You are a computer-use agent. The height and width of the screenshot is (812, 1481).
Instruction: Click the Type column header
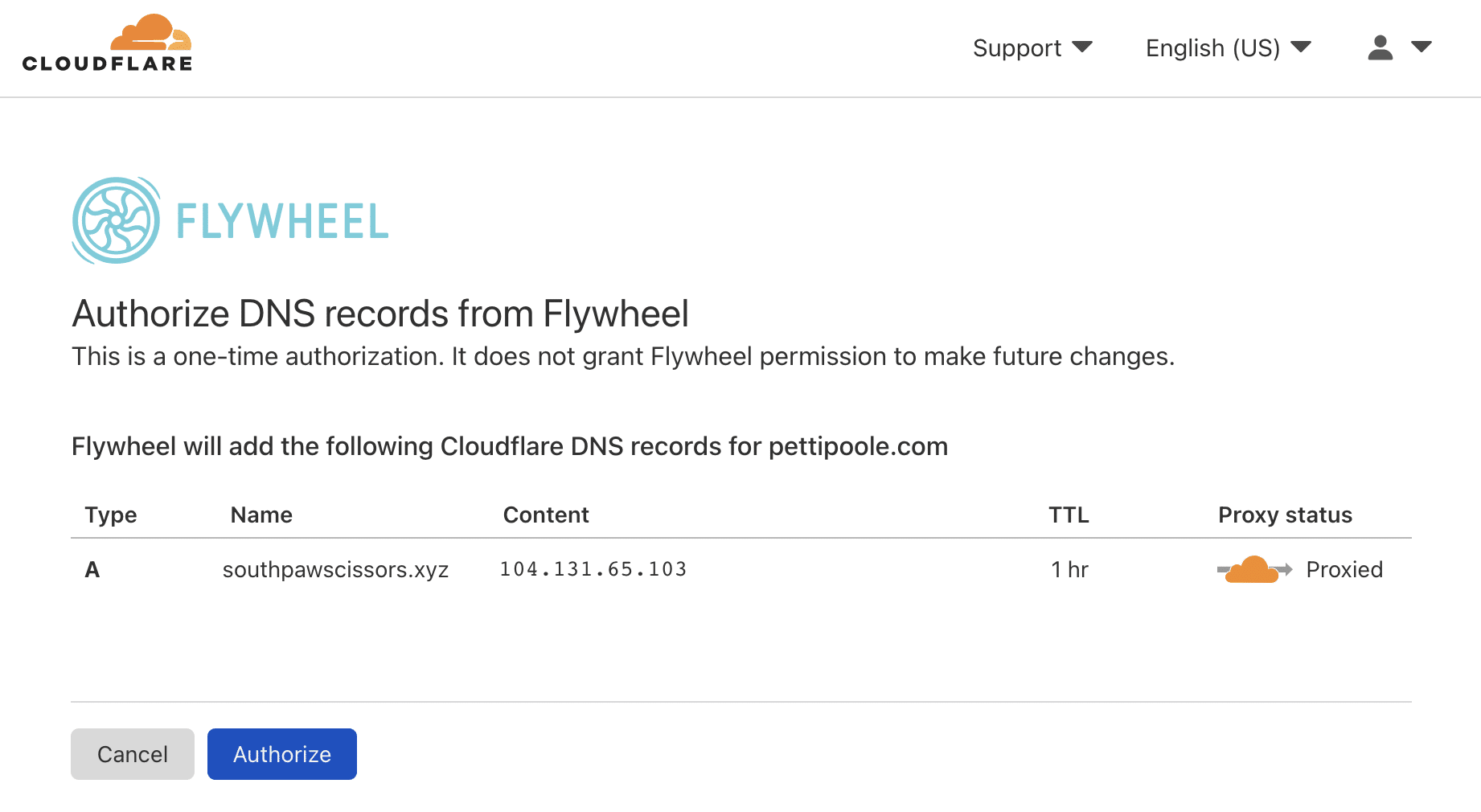coord(111,515)
